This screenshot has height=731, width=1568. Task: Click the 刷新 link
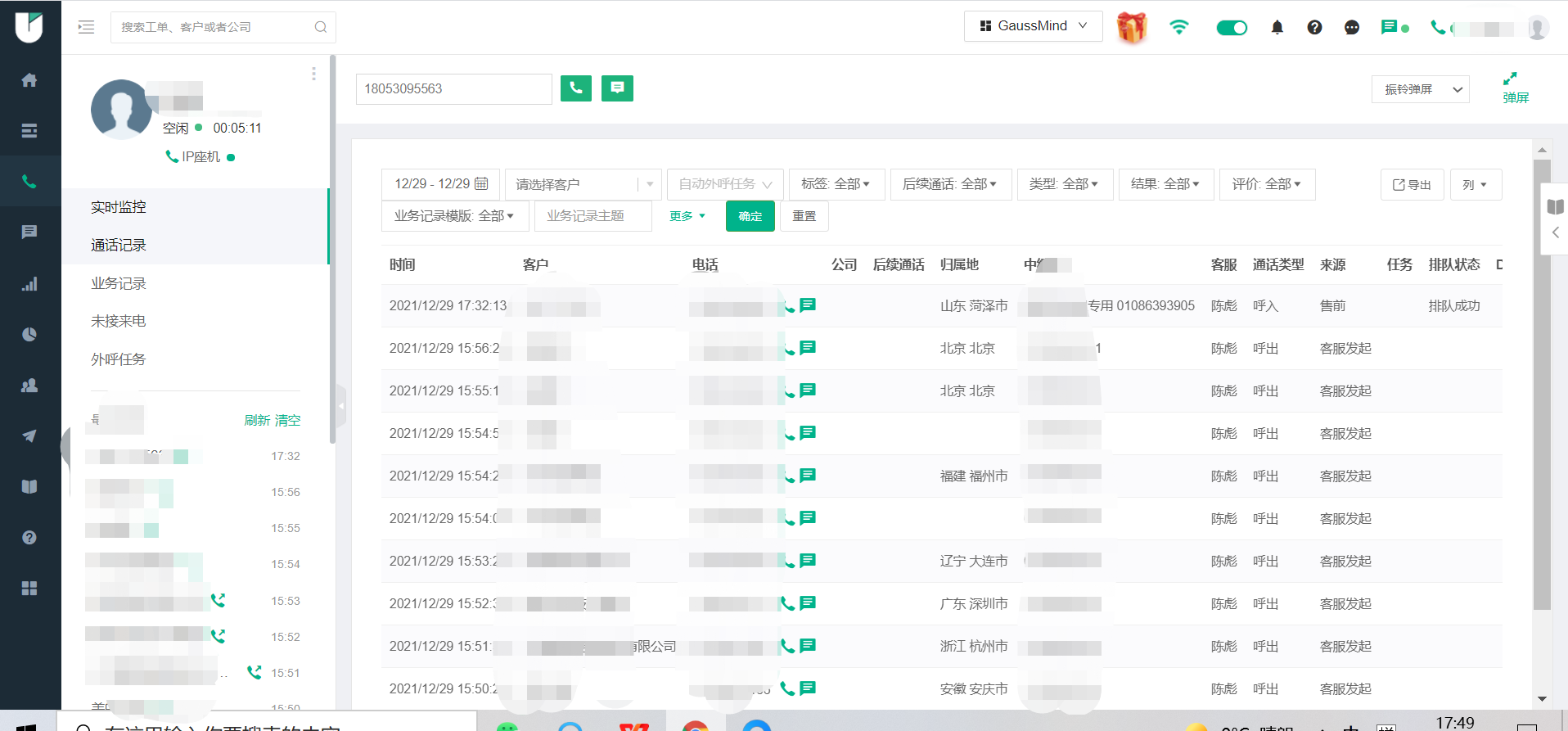click(x=257, y=420)
